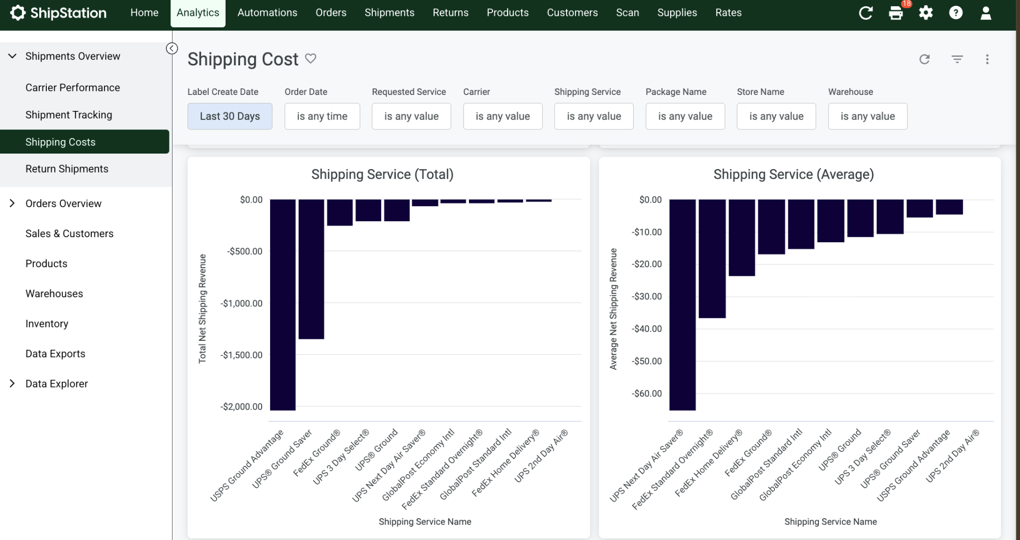
Task: Select the Analytics tab
Action: [x=198, y=12]
